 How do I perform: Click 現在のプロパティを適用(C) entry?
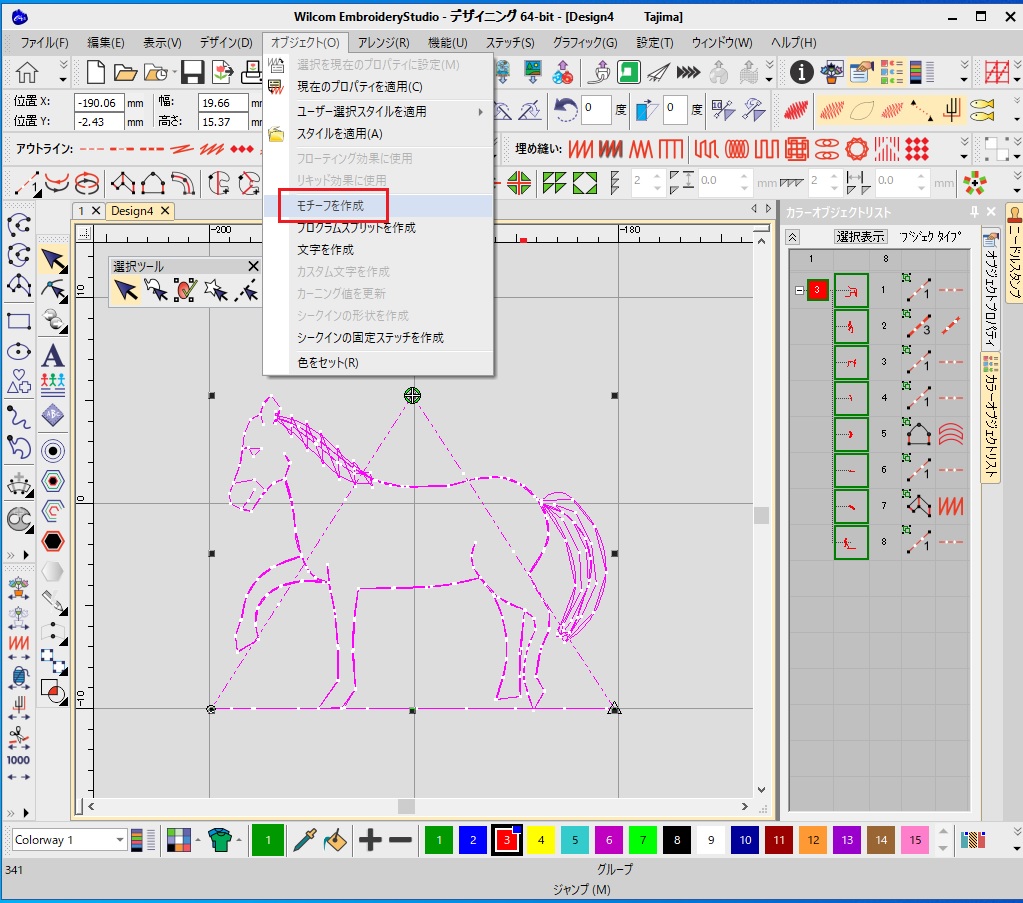click(378, 87)
